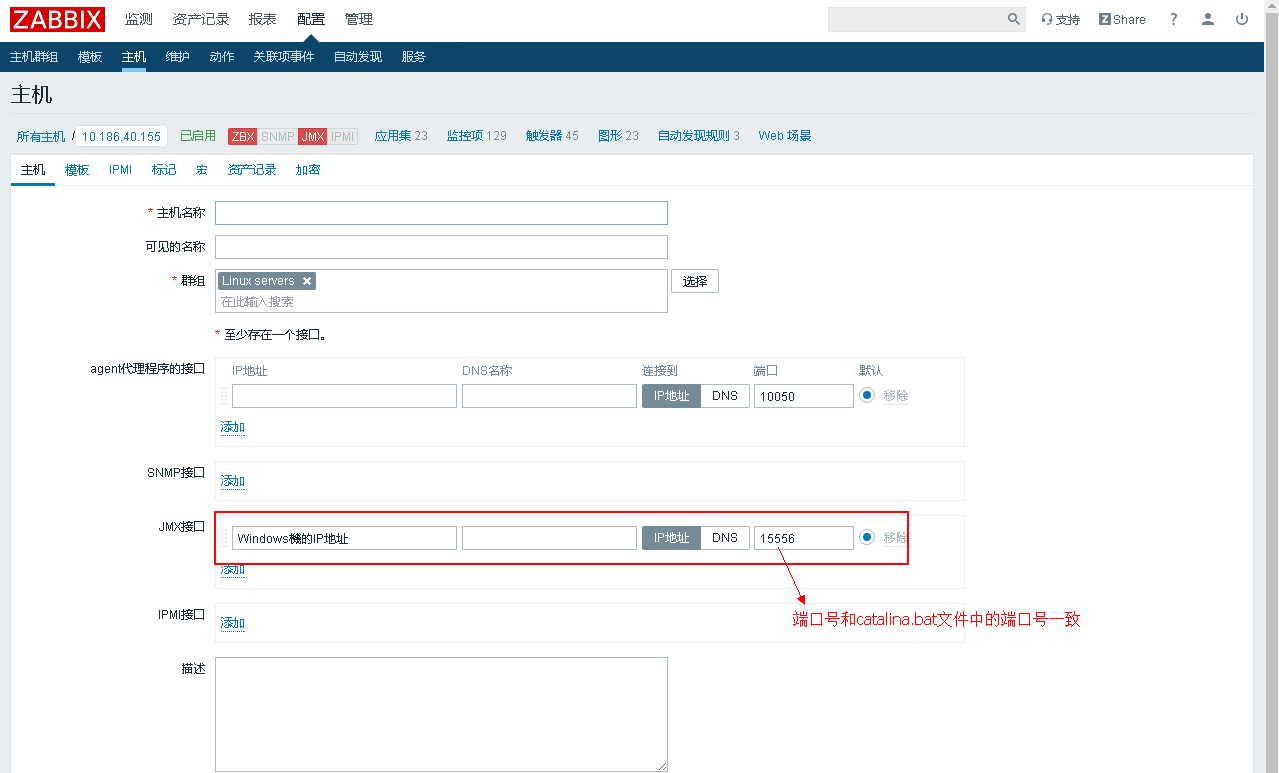Click 添加 under IPMI接口
1279x773 pixels.
click(233, 623)
